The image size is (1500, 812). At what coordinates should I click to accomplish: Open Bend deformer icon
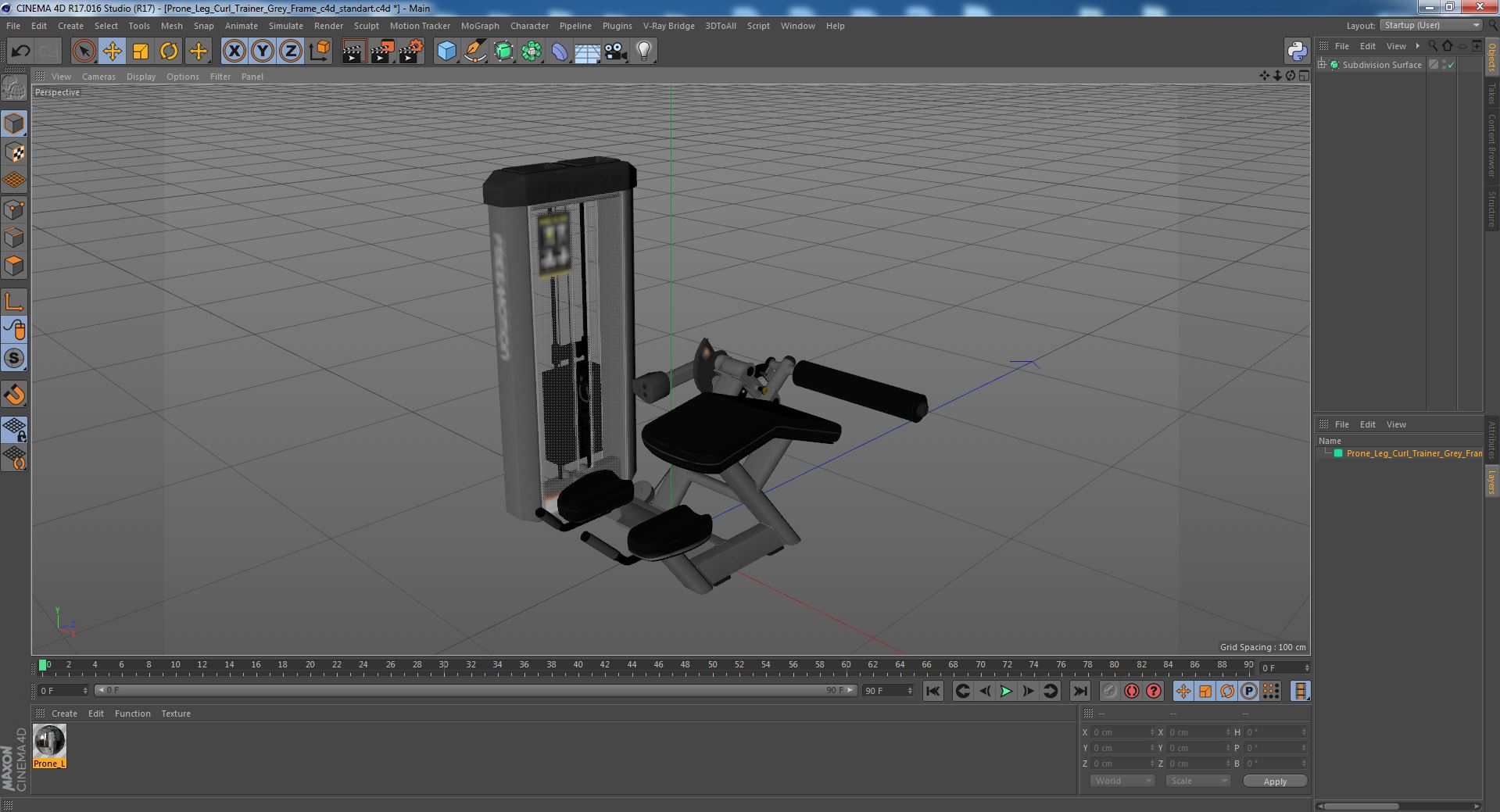coord(560,52)
